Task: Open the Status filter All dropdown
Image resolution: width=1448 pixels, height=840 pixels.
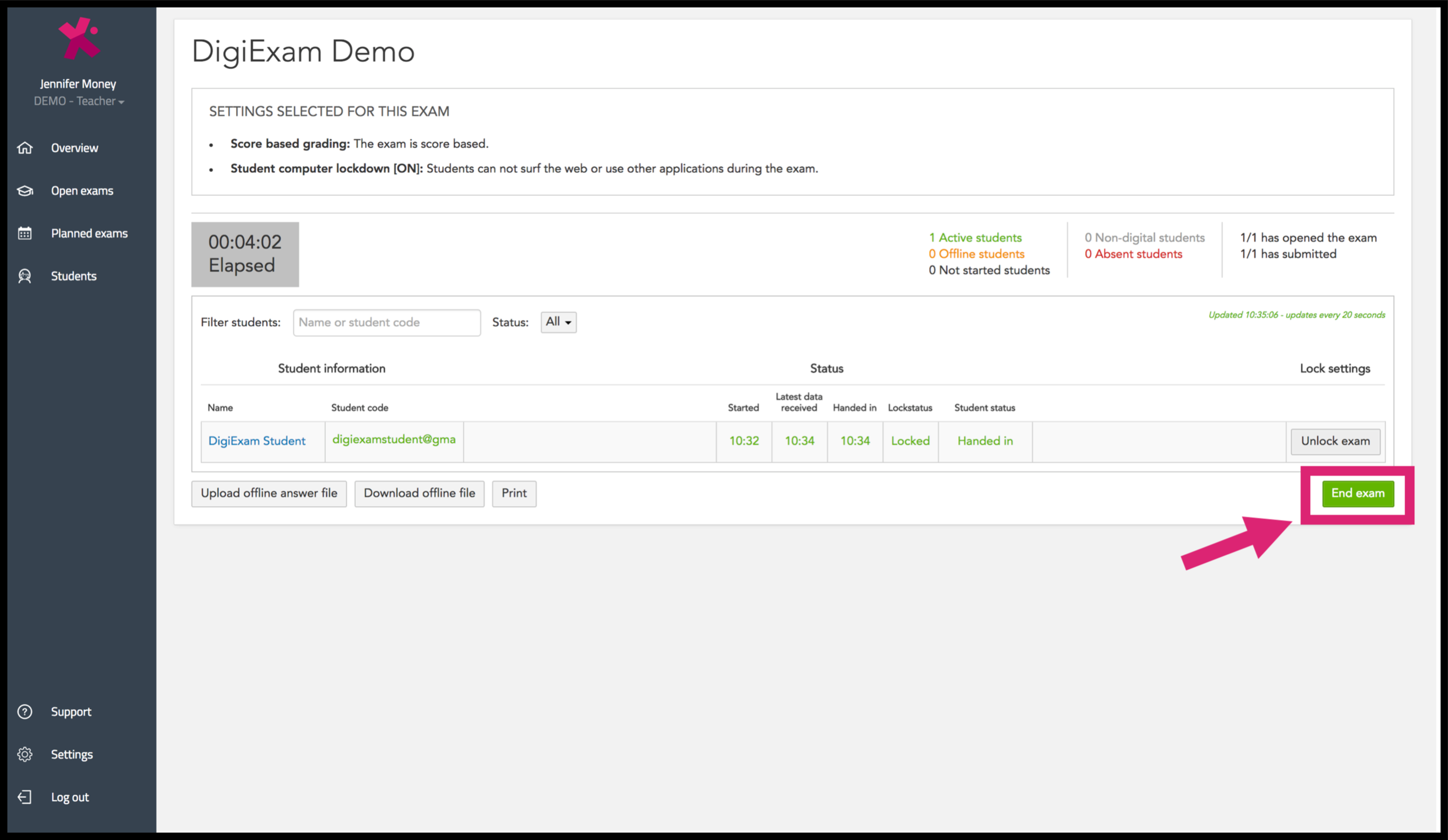Action: click(x=558, y=322)
